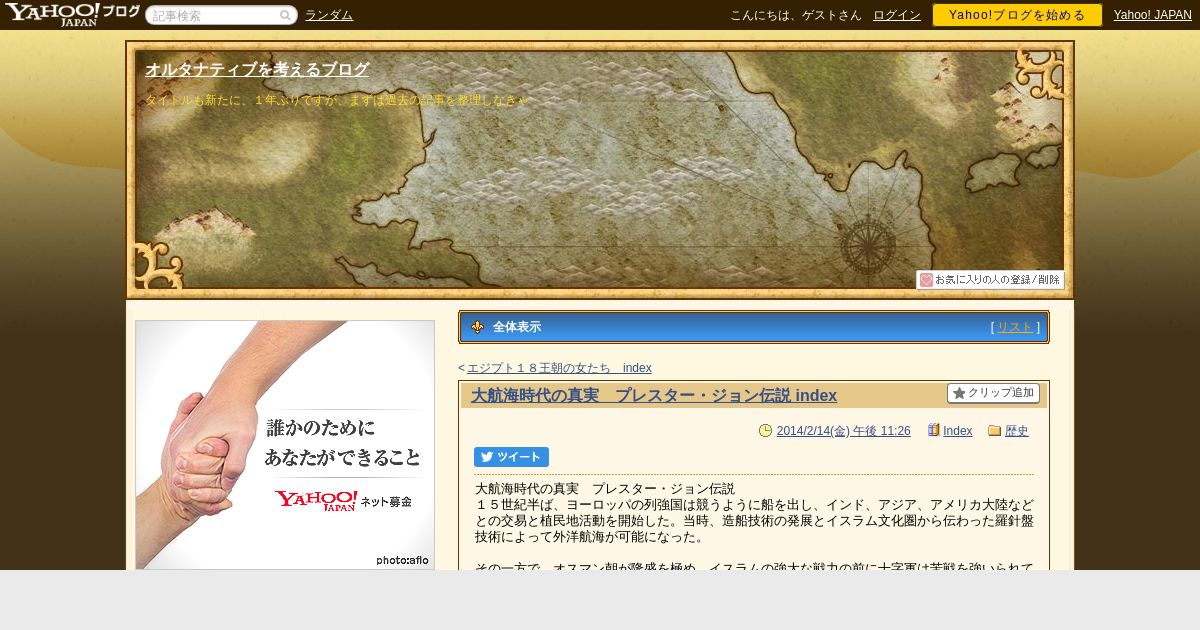This screenshot has height=630, width=1200.
Task: Click お気に入りの人の登録/削除 text
Action: [x=997, y=280]
